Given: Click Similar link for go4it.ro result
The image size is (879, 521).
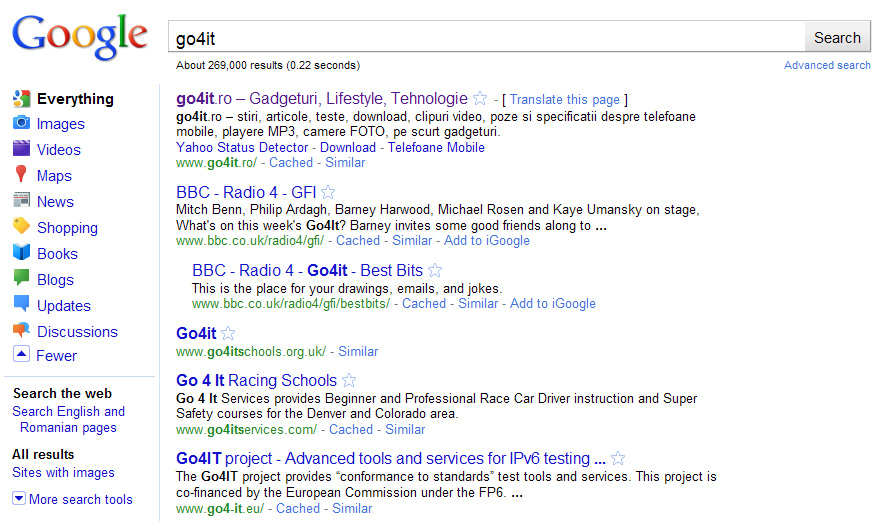Looking at the screenshot, I should coord(345,163).
